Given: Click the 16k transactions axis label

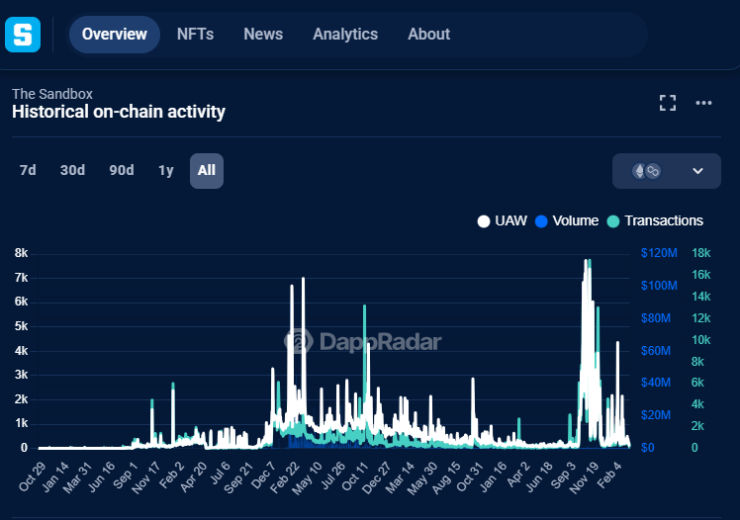Looking at the screenshot, I should (x=701, y=275).
